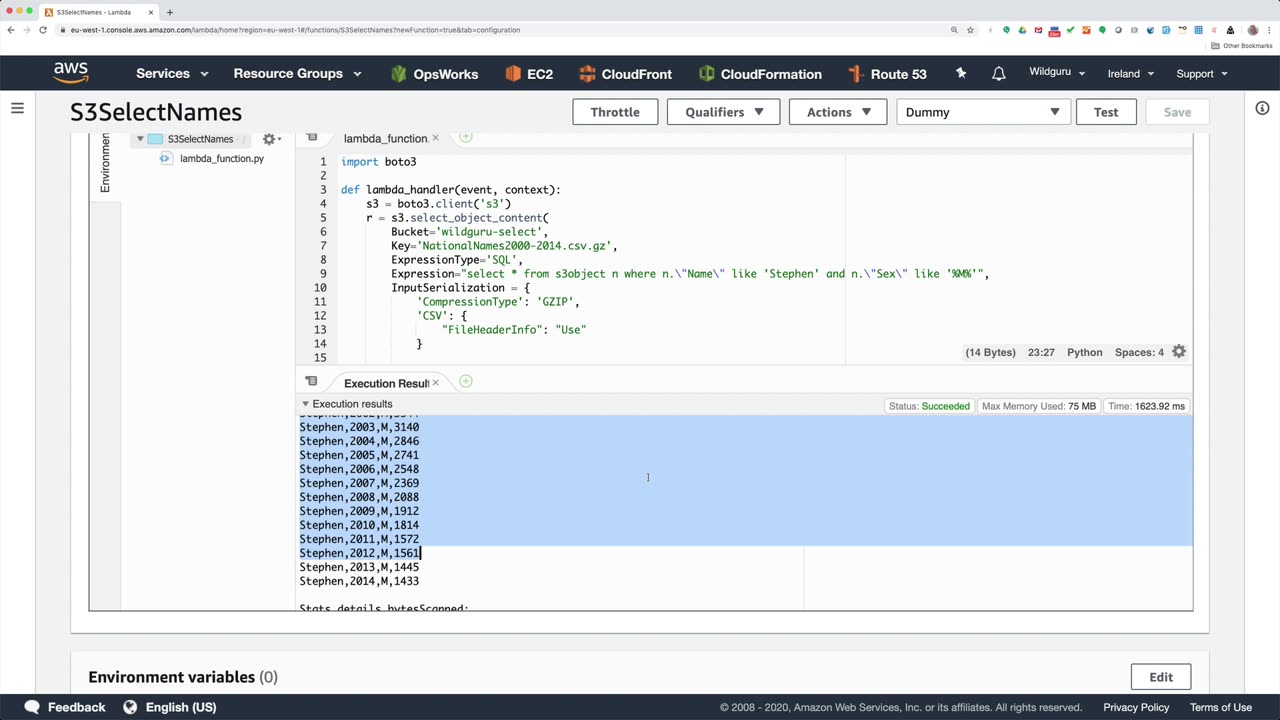The height and width of the screenshot is (720, 1280).
Task: Open the Dummy test event dropdown
Action: 983,112
